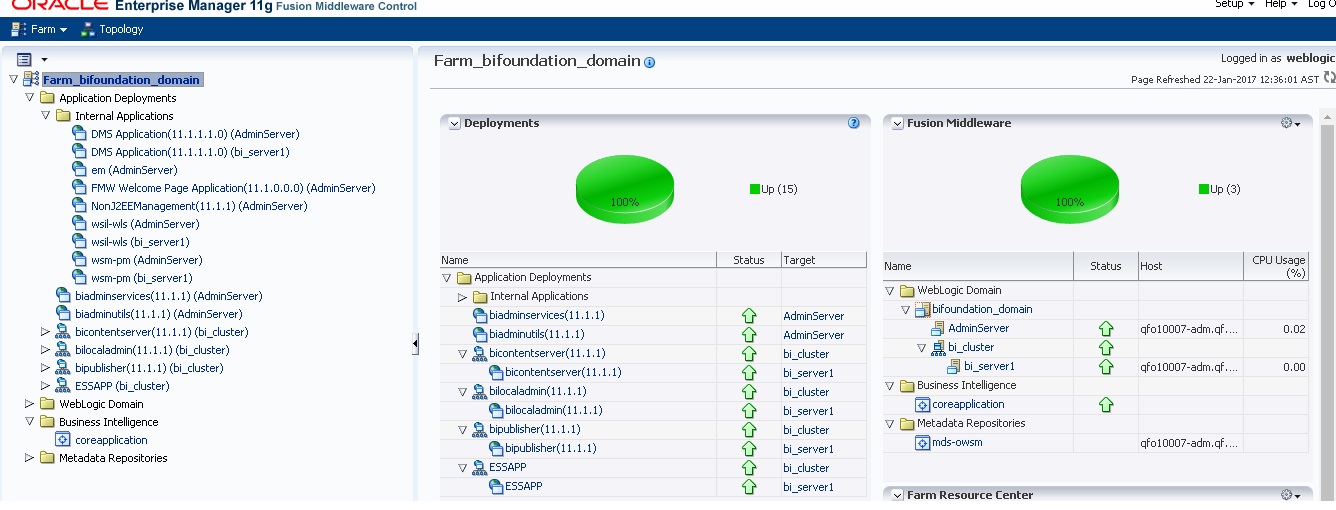
Task: Collapse Metadata Repositories in Fusion Middleware table
Action: [890, 423]
